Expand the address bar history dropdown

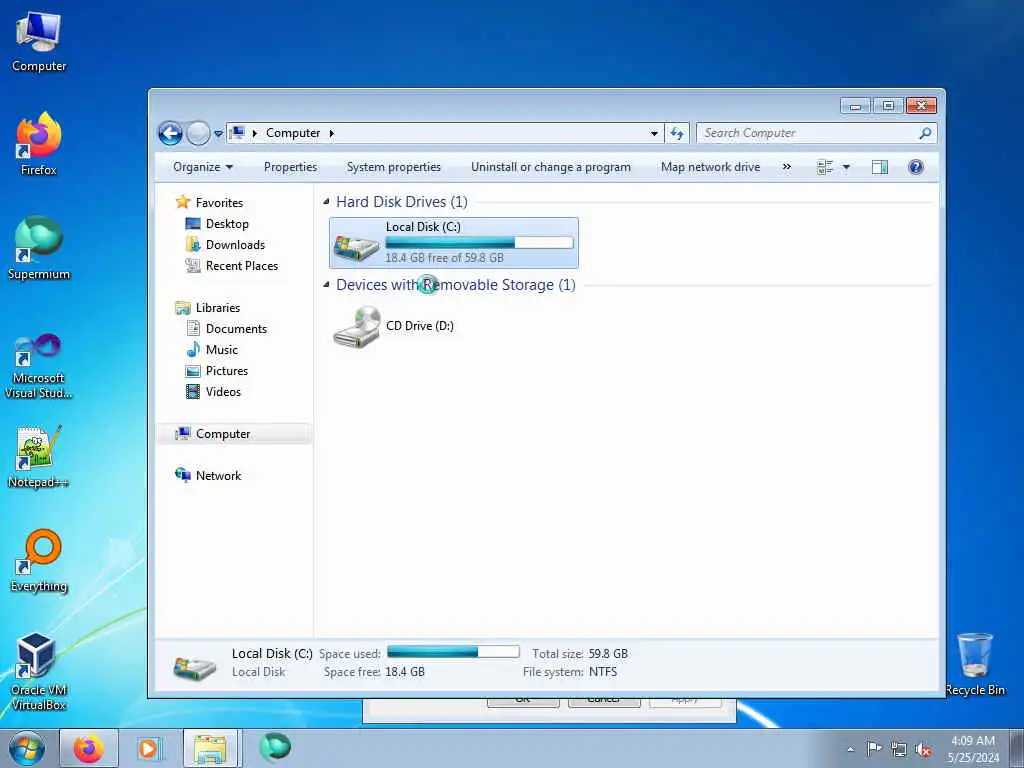(654, 133)
